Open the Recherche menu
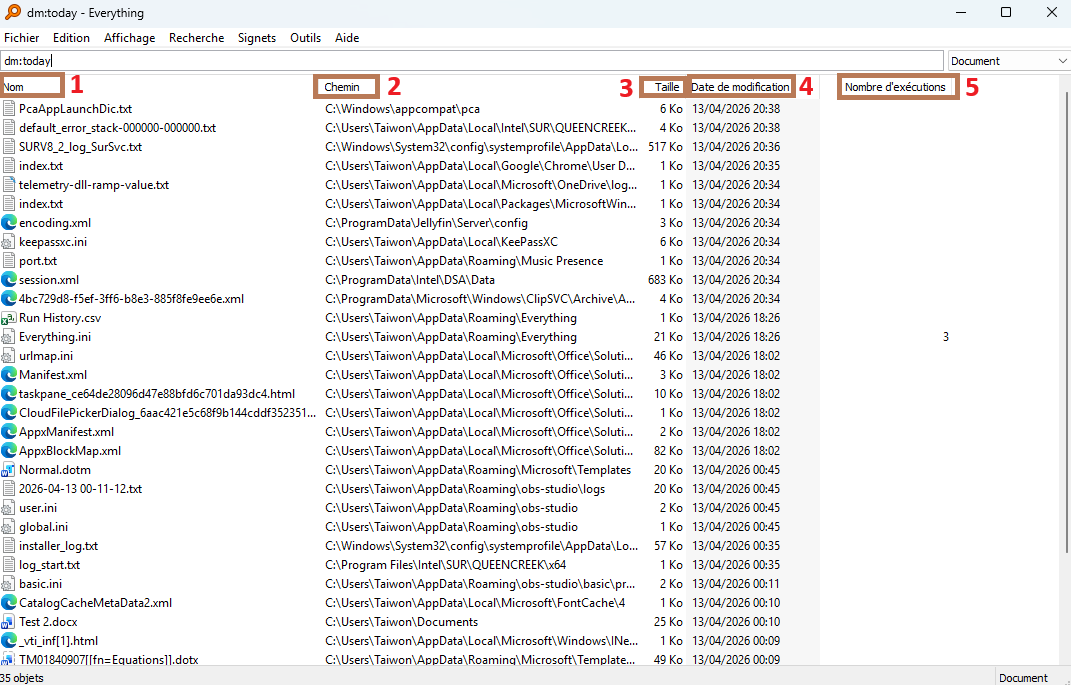The height and width of the screenshot is (685, 1071). (196, 38)
